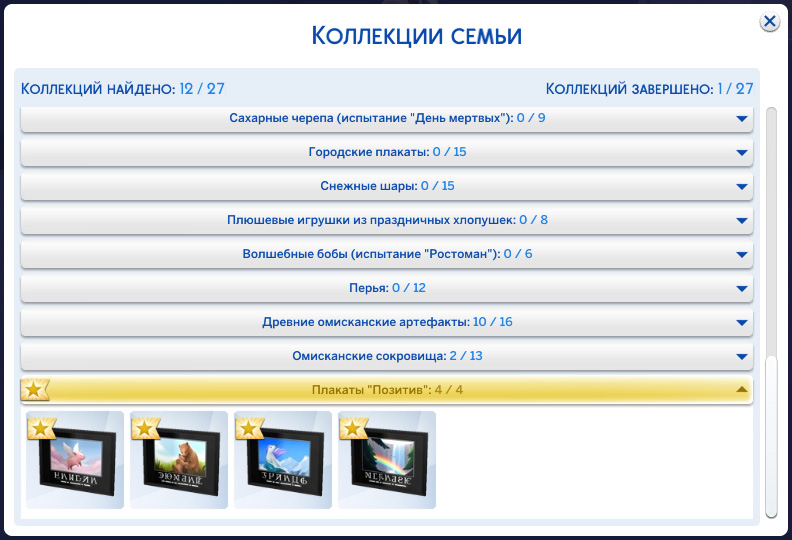Open the Плюшевые игрушки row text
The image size is (792, 540).
(387, 220)
